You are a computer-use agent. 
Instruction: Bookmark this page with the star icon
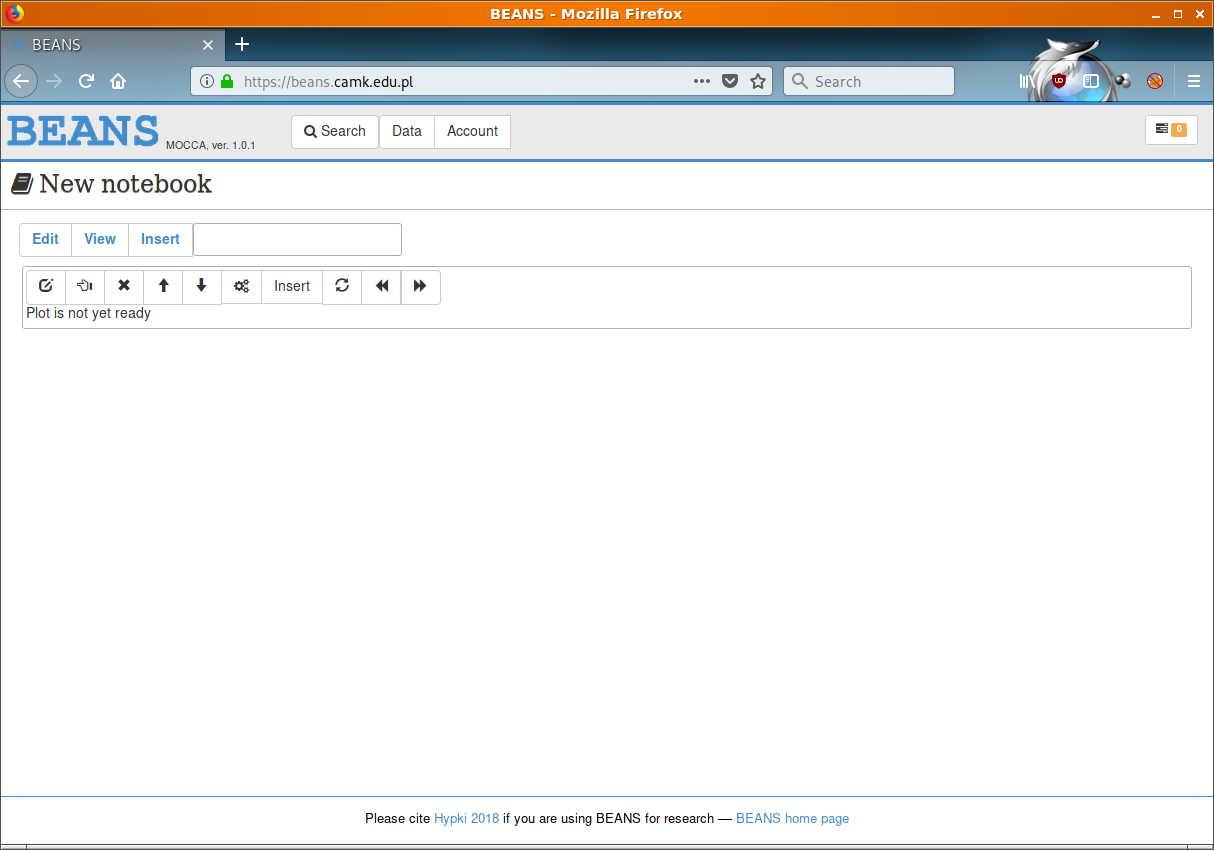(x=758, y=81)
